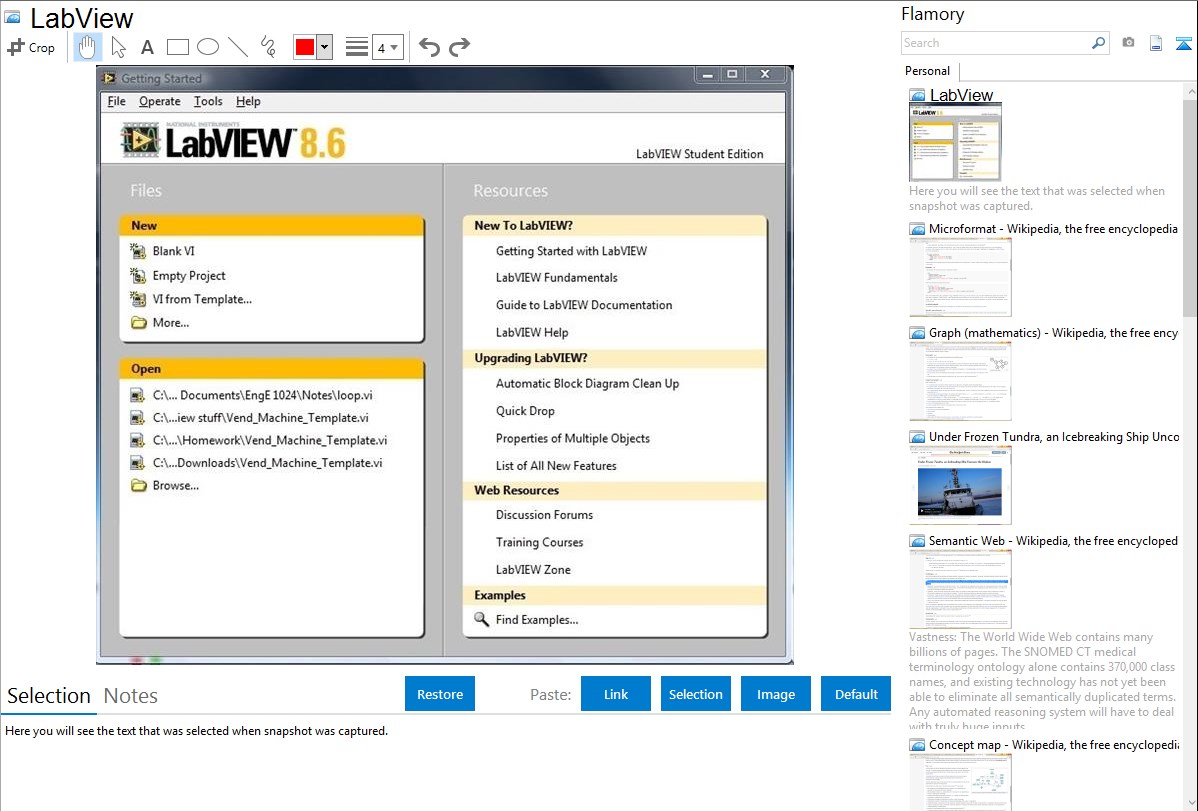Open List of All New Features
1198x811 pixels.
(x=556, y=466)
